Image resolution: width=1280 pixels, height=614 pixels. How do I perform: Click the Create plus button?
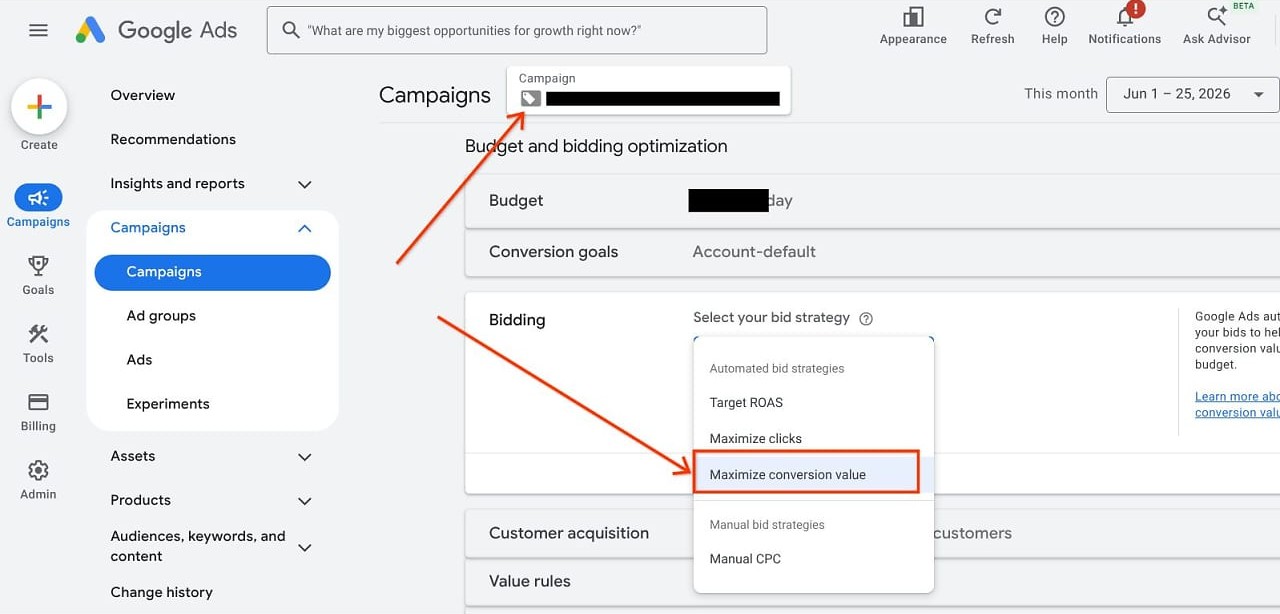39,108
